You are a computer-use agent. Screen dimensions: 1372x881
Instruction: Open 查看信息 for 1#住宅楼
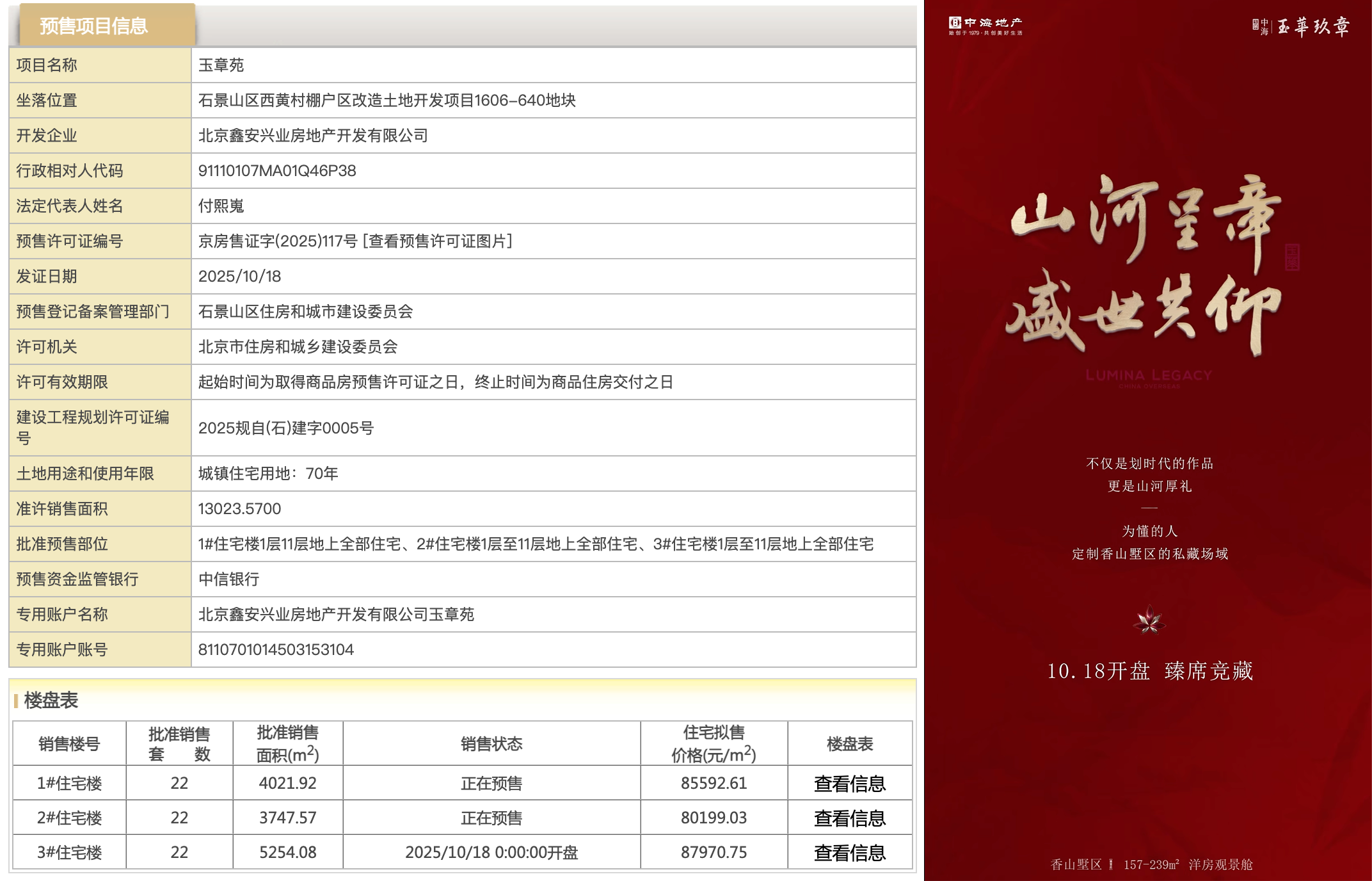click(849, 784)
